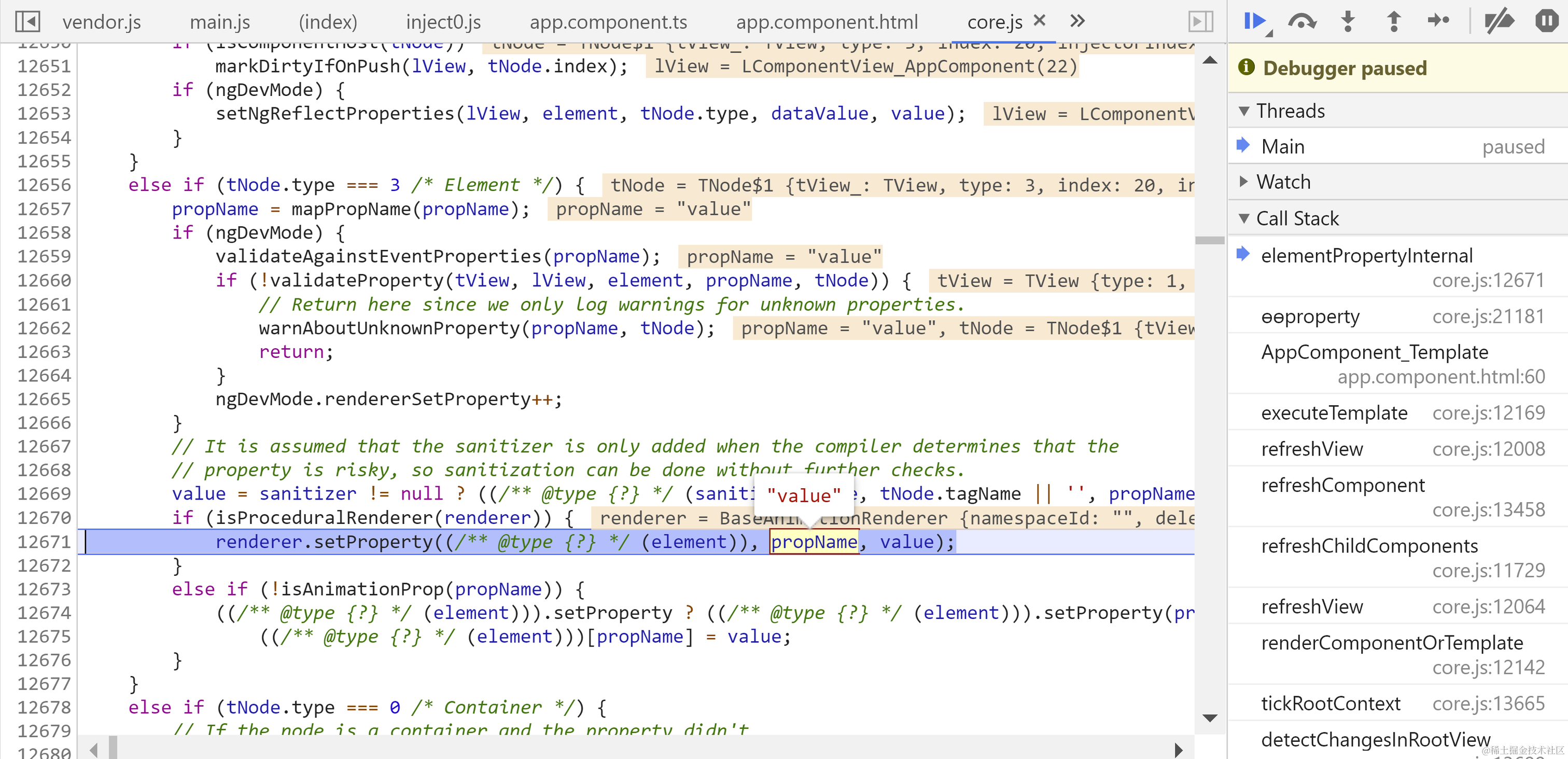The width and height of the screenshot is (1568, 759).
Task: Show more tabs chevron
Action: click(1077, 21)
